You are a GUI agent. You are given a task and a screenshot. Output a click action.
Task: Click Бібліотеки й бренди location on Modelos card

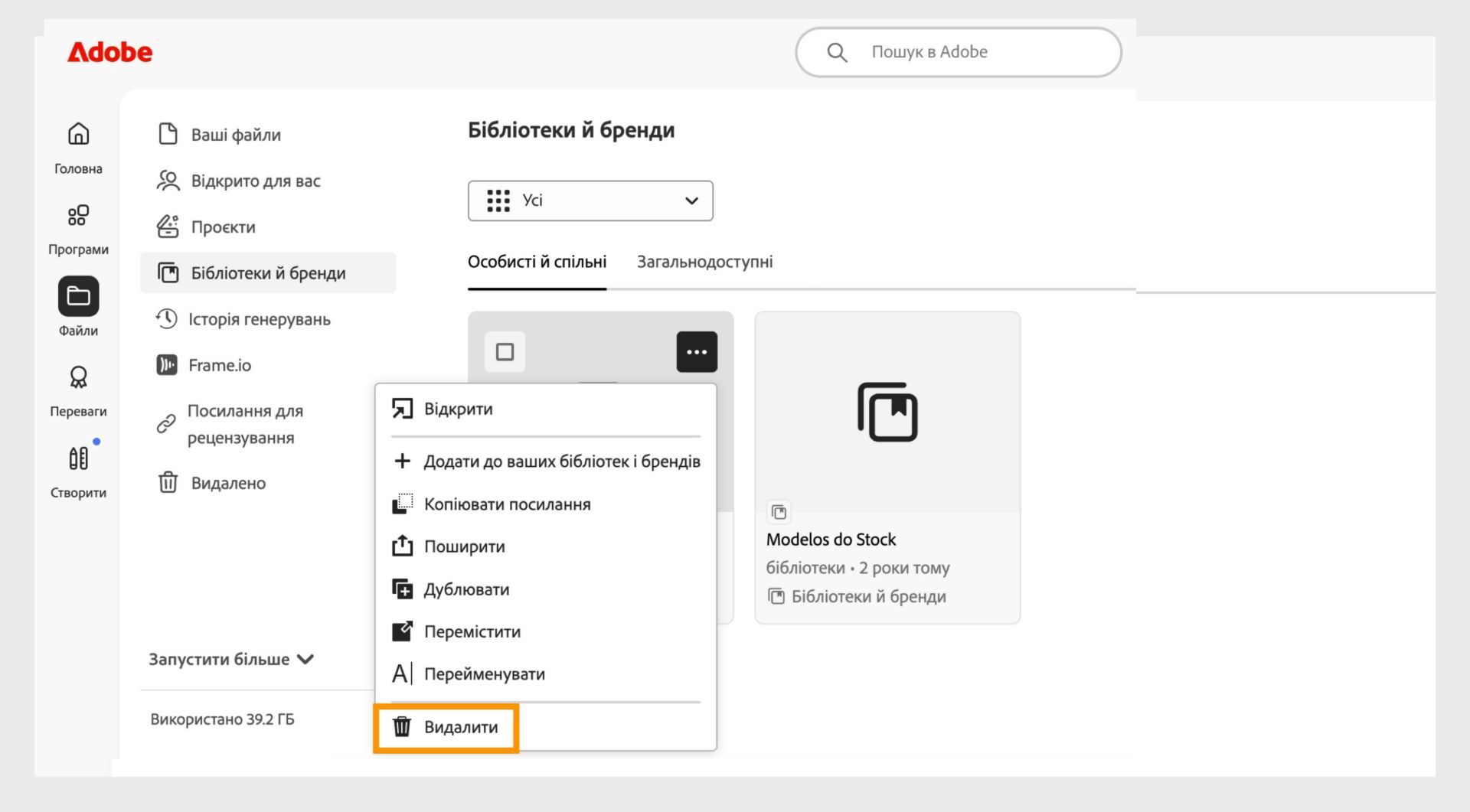pyautogui.click(x=857, y=596)
